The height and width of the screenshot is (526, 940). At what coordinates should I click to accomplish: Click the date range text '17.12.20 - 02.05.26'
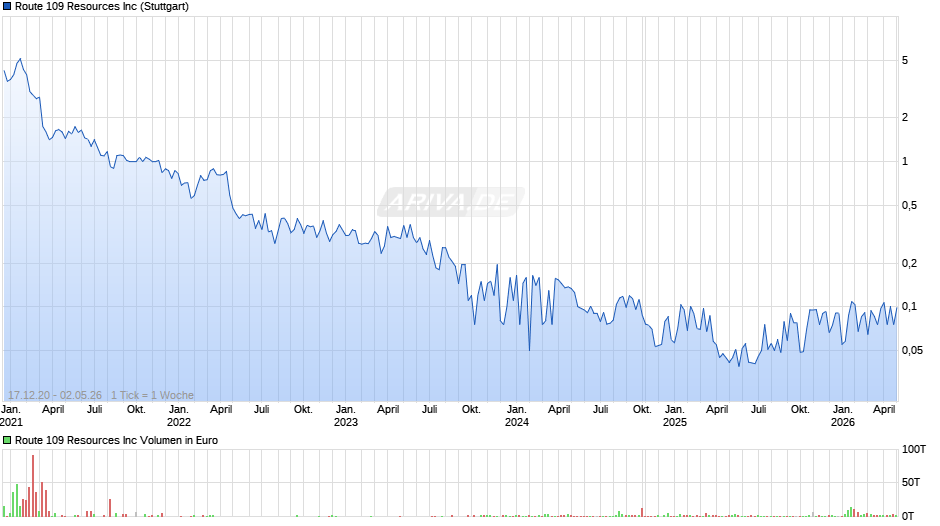point(55,395)
